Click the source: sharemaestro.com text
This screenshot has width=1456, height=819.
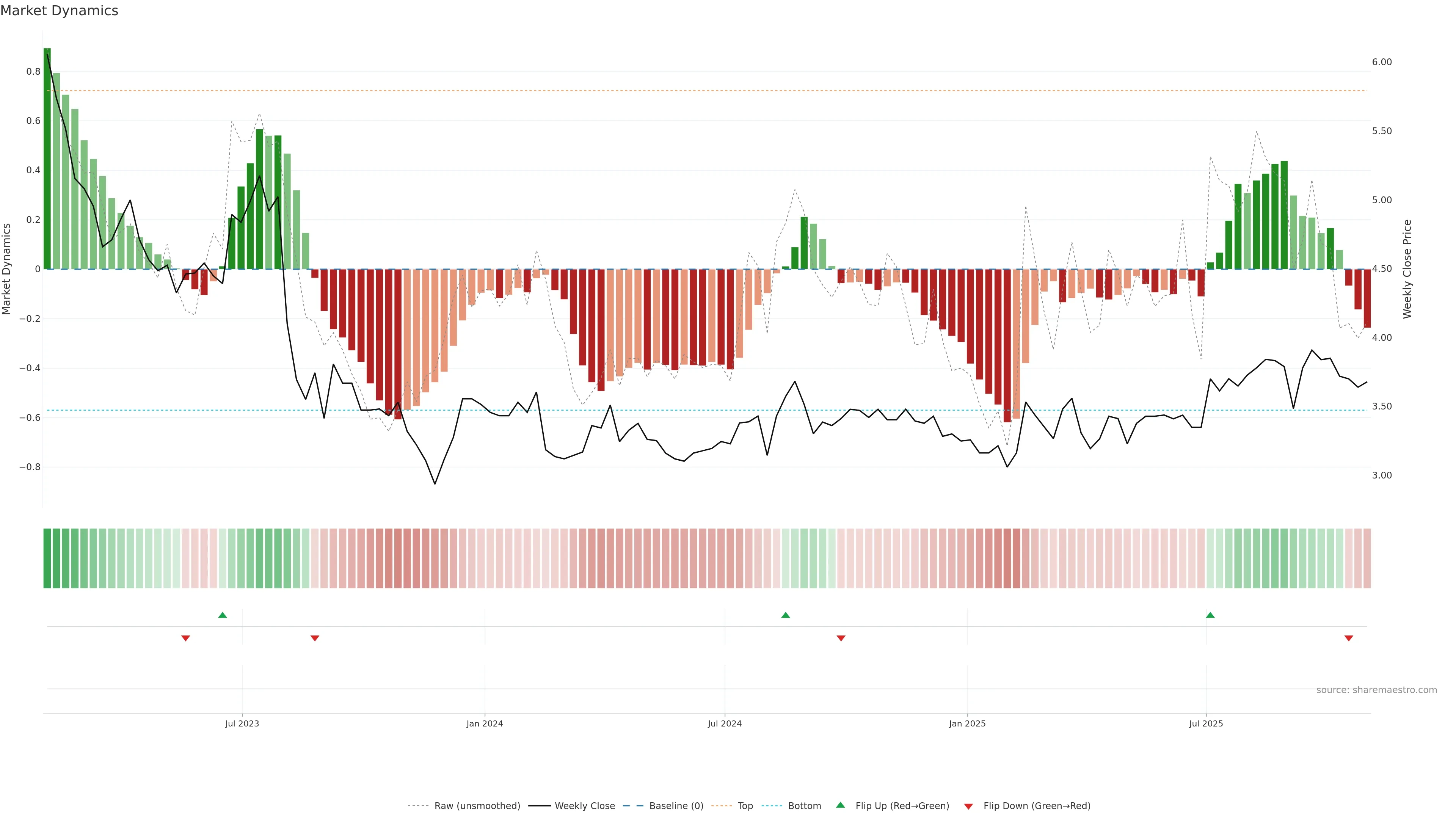[x=1376, y=690]
